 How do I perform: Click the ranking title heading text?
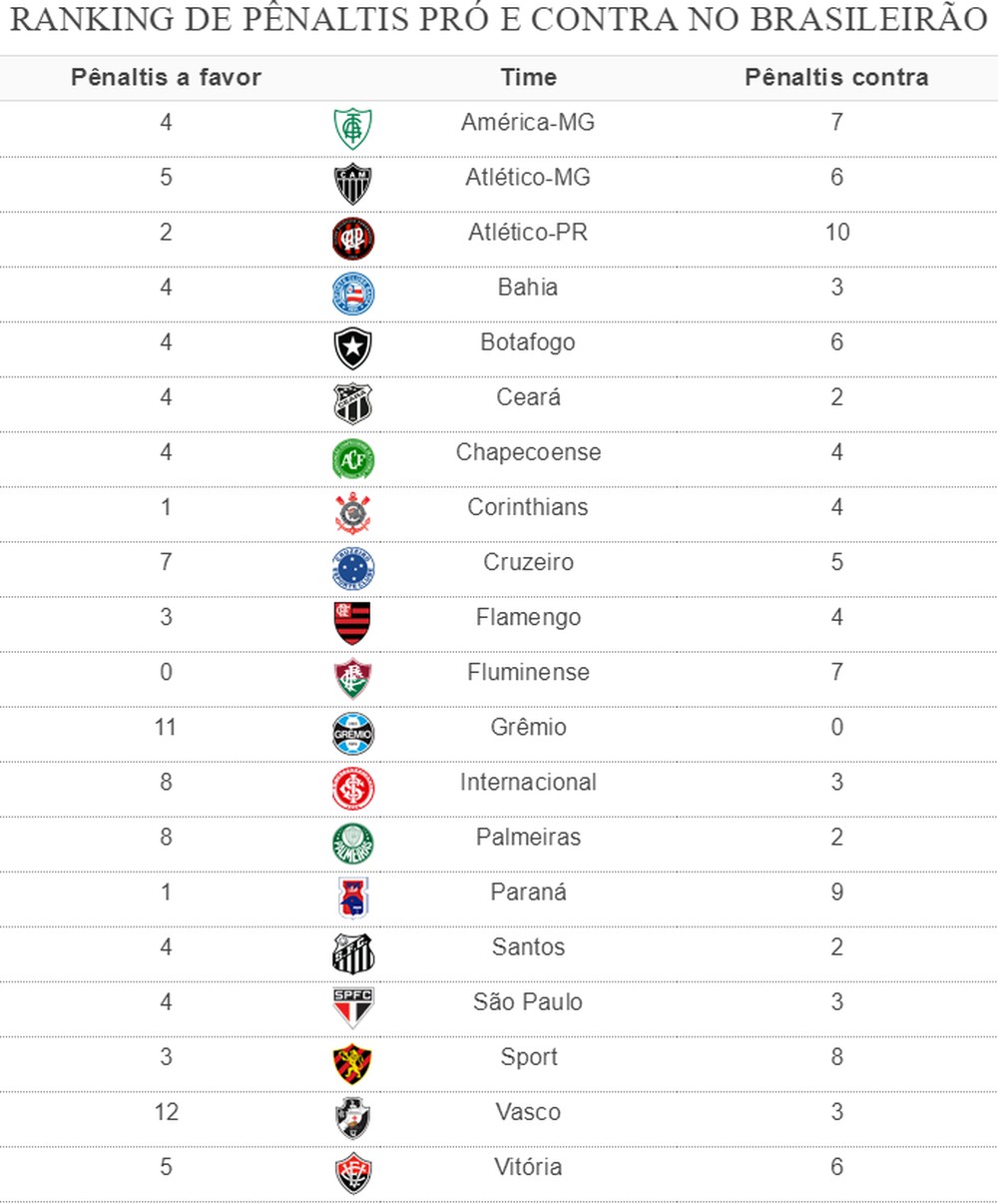499,20
